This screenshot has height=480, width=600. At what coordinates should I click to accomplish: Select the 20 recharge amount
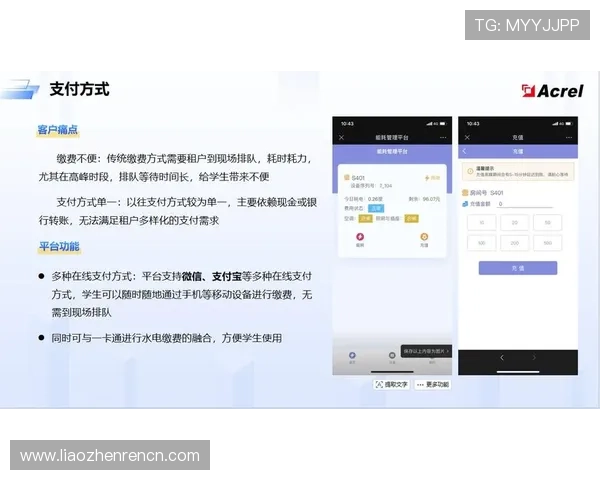(515, 222)
